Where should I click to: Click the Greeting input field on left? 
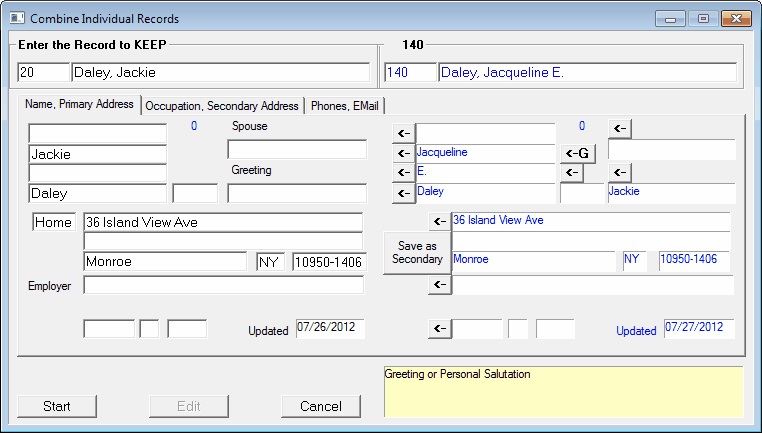(x=297, y=193)
